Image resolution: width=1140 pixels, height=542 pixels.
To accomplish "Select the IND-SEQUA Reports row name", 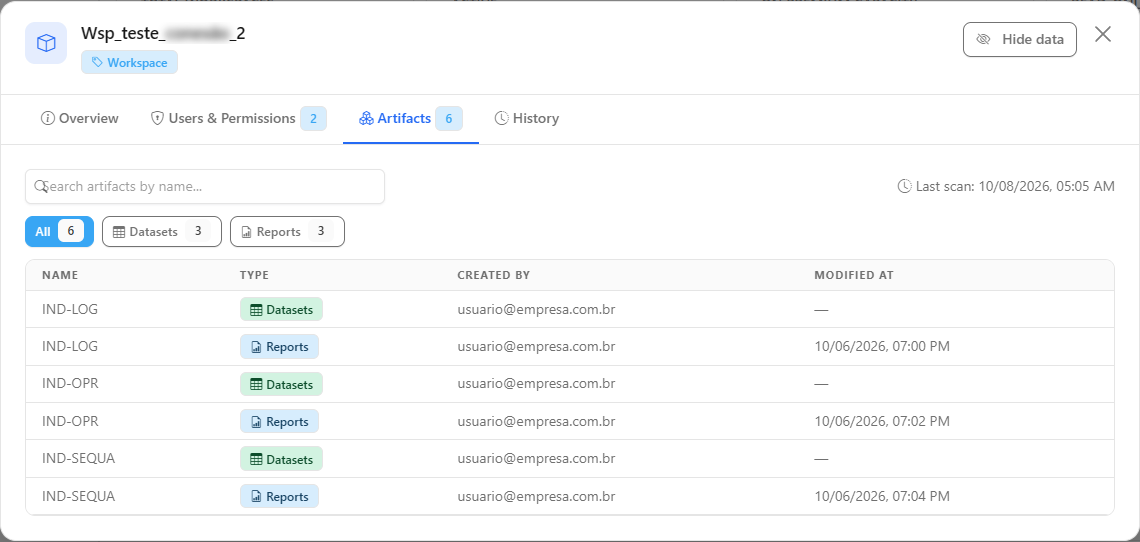I will pyautogui.click(x=79, y=496).
